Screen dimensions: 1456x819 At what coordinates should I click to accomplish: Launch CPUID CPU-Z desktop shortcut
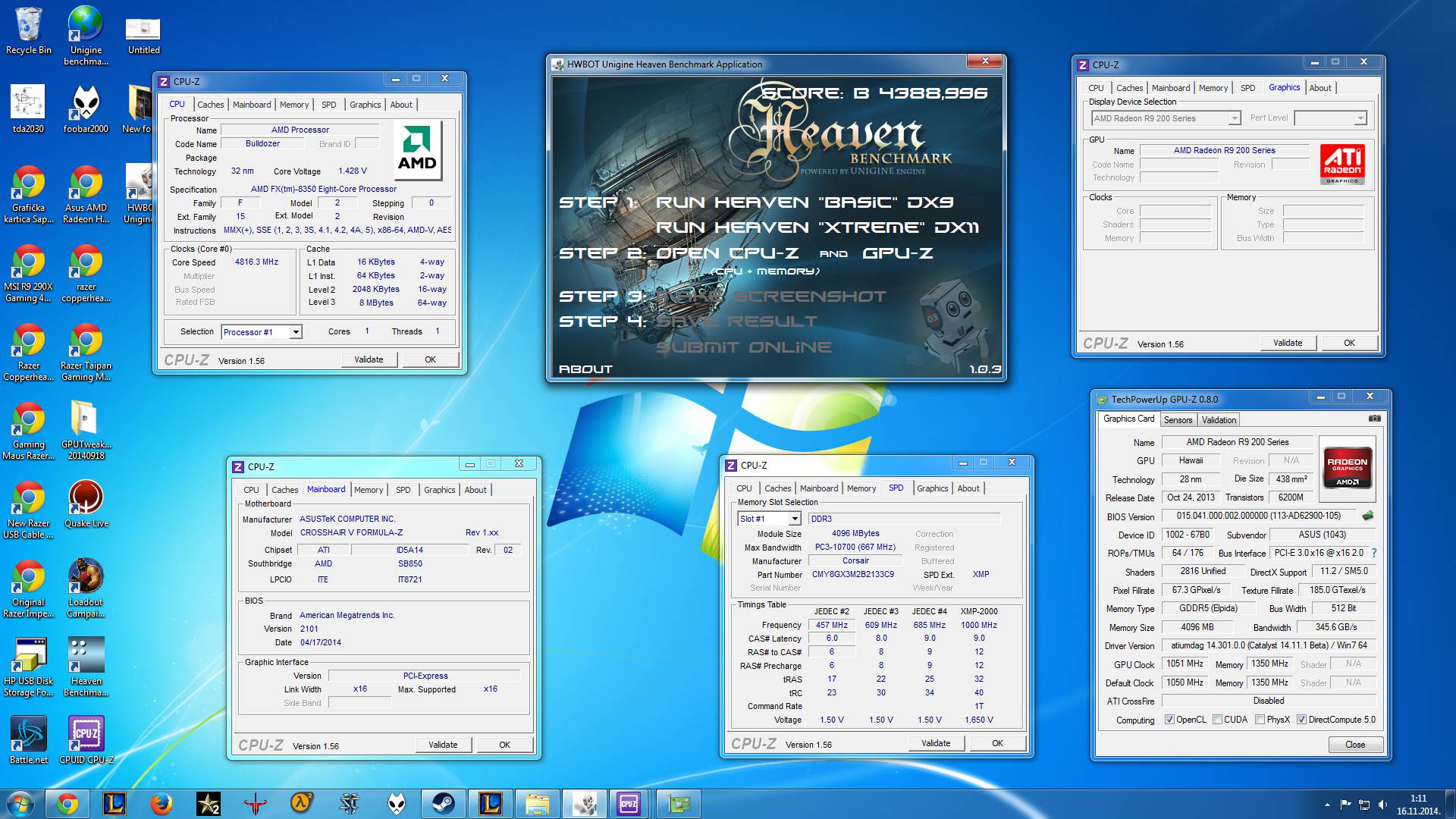tap(86, 740)
